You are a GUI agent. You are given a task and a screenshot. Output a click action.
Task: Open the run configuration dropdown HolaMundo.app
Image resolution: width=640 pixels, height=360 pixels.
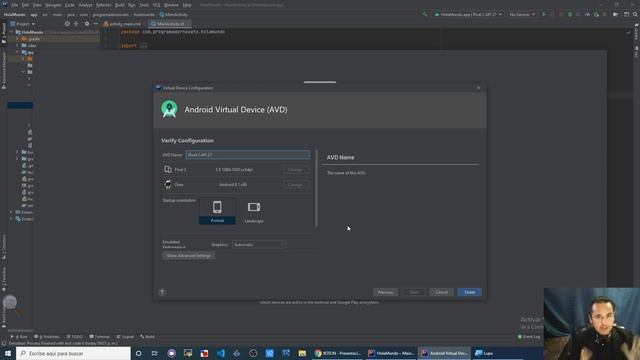click(x=468, y=14)
